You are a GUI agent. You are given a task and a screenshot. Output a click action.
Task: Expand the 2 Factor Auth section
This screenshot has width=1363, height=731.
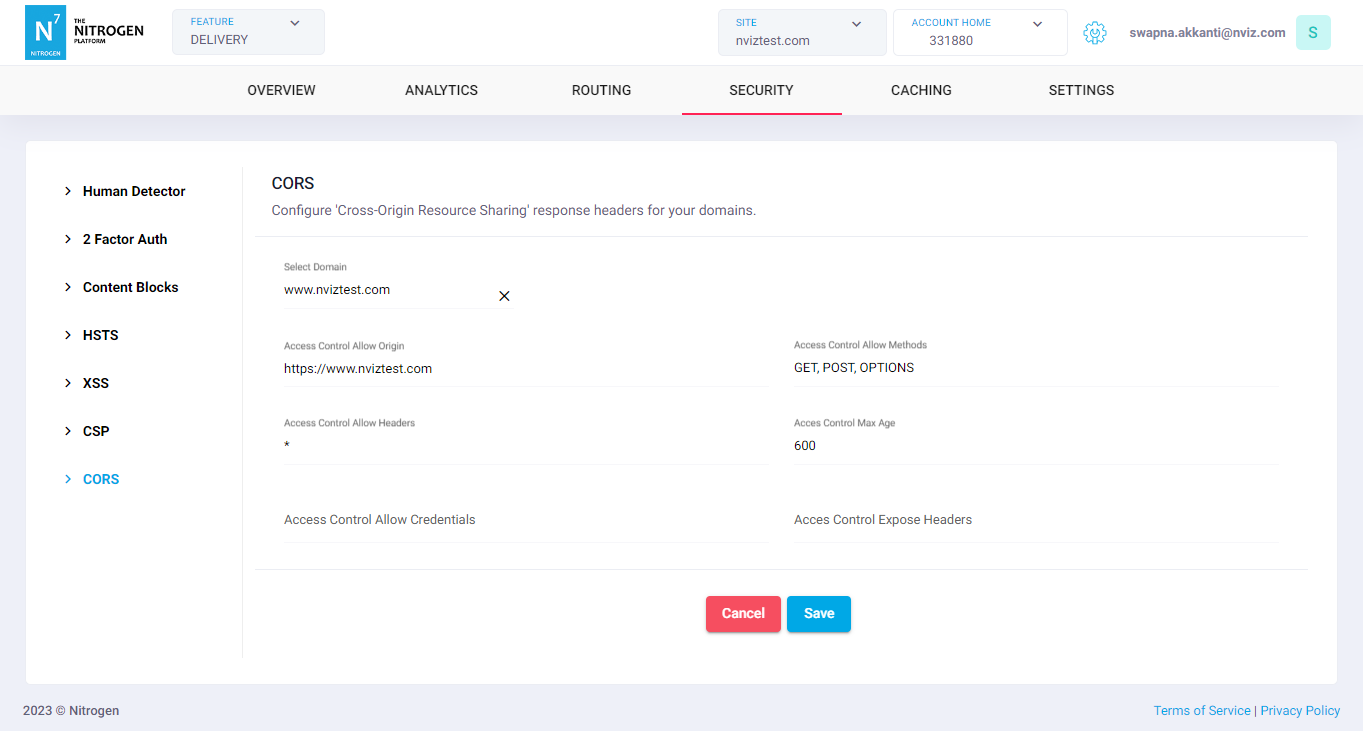click(x=124, y=239)
